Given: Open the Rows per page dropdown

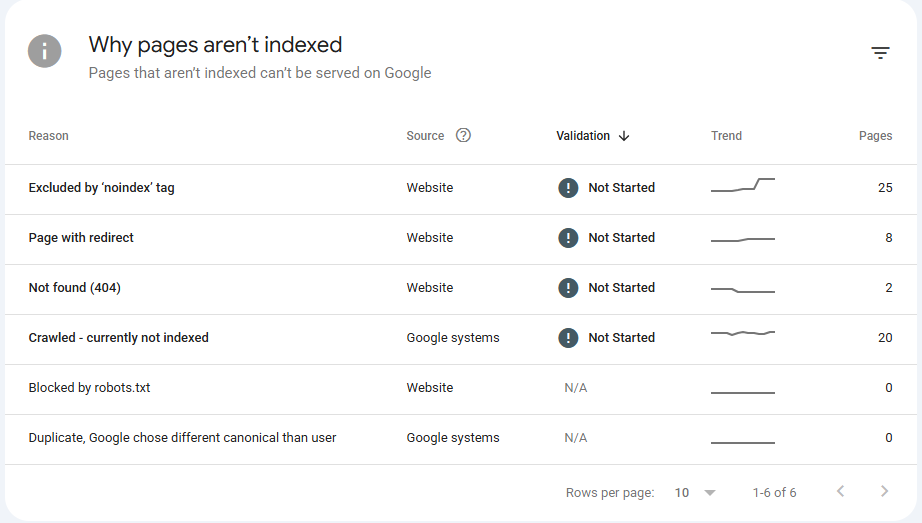Looking at the screenshot, I should [695, 492].
